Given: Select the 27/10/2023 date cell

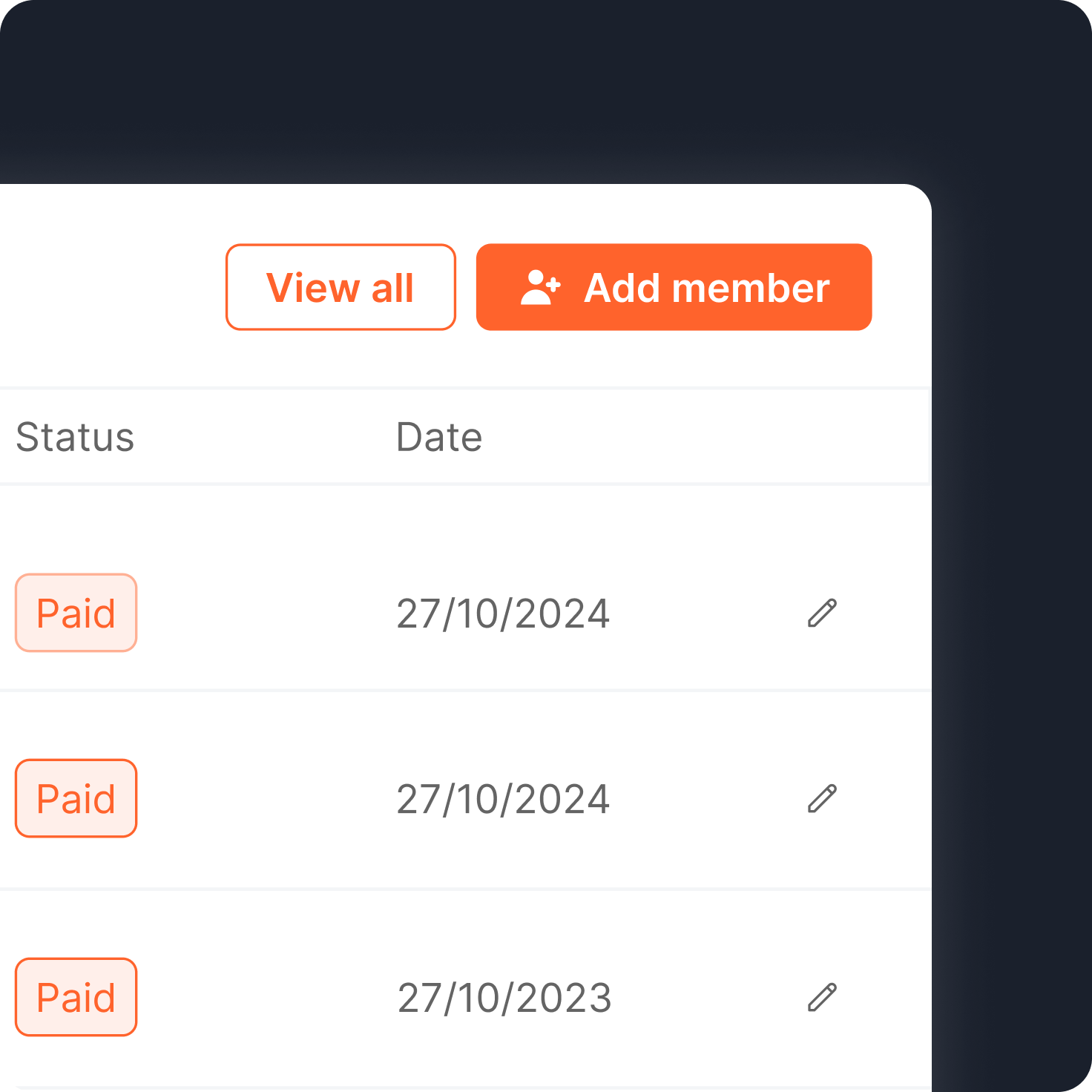Looking at the screenshot, I should tap(504, 999).
